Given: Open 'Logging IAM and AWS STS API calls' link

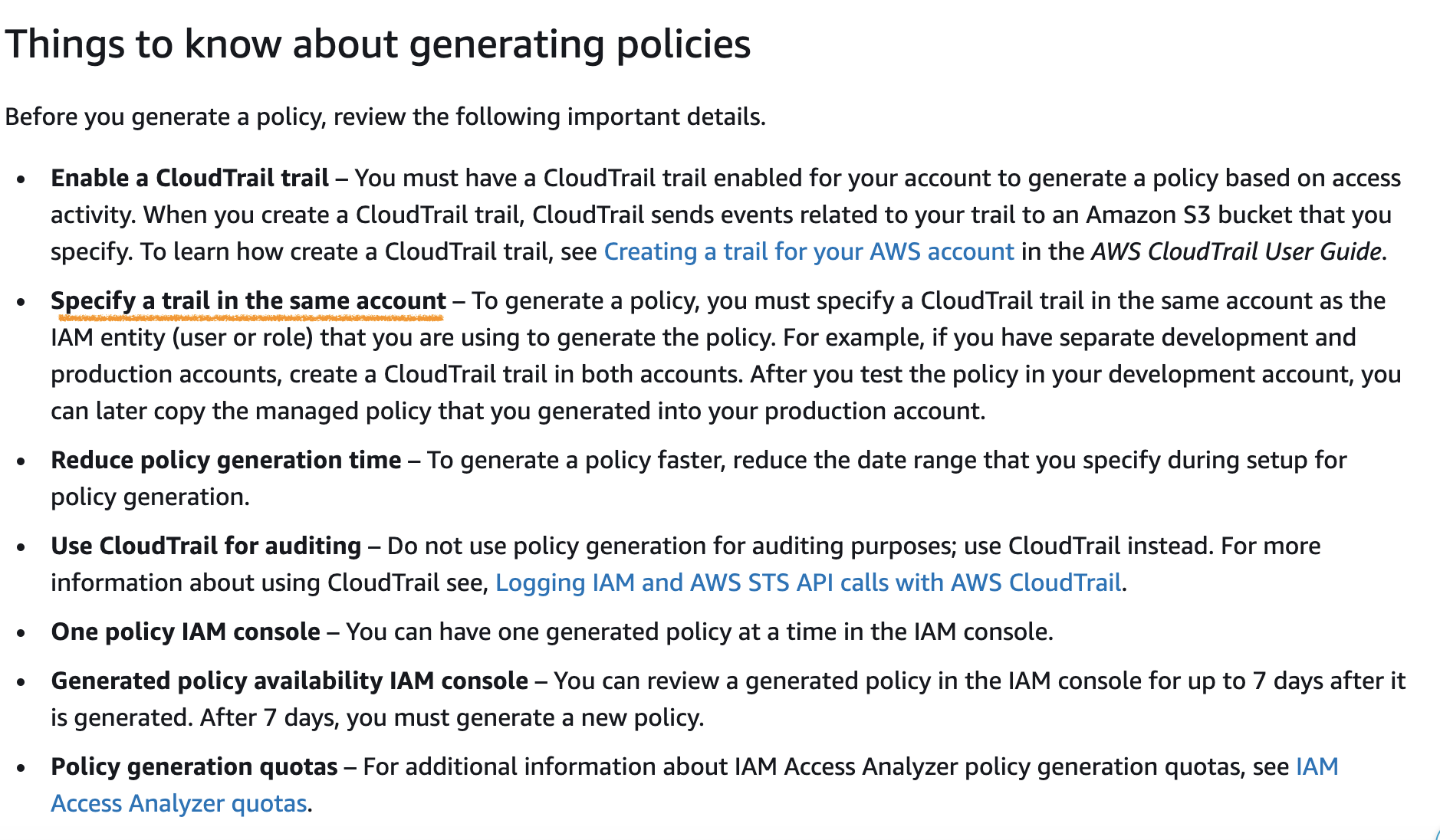Looking at the screenshot, I should [x=808, y=583].
